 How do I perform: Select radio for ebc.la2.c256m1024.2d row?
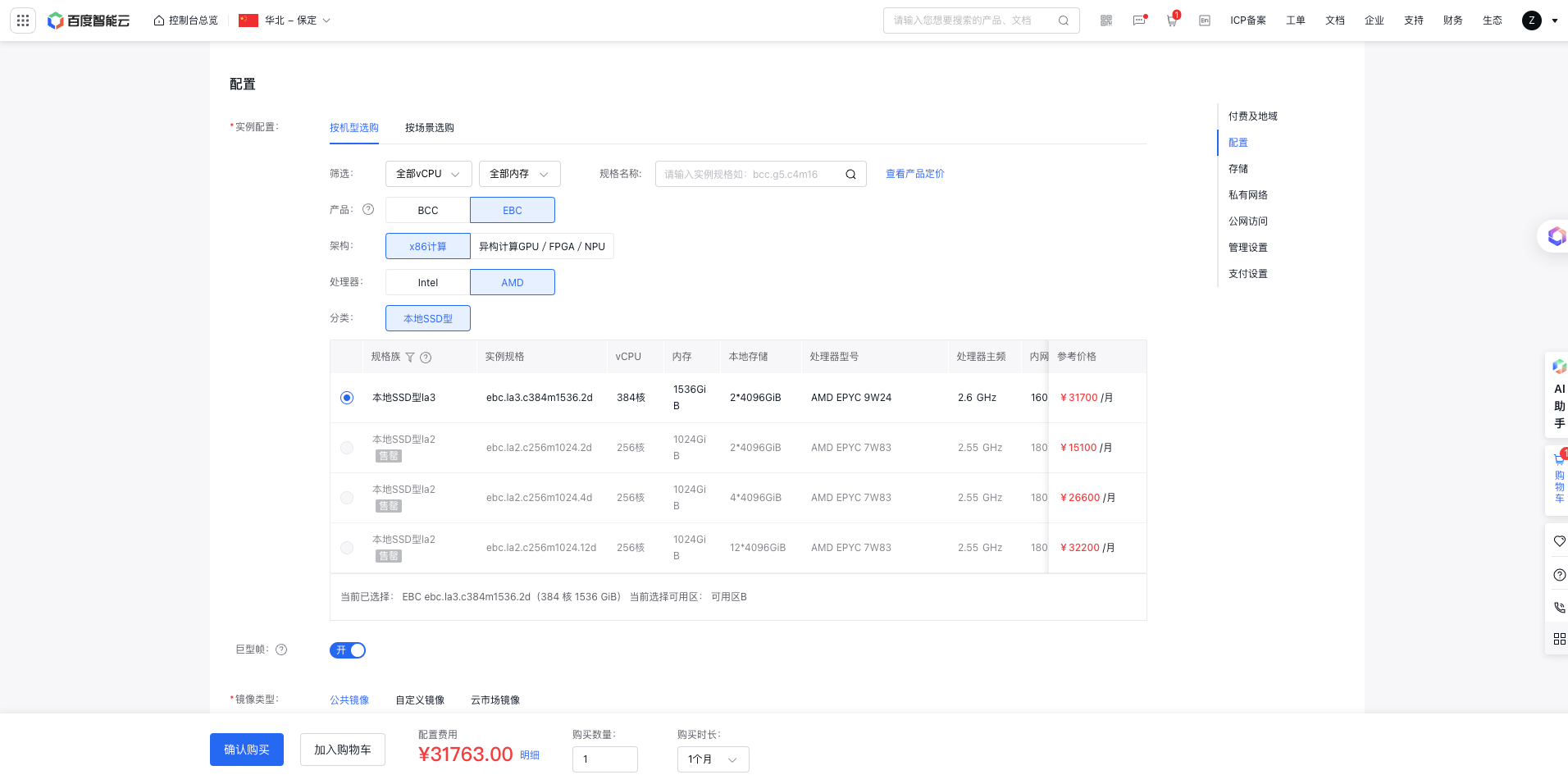347,448
